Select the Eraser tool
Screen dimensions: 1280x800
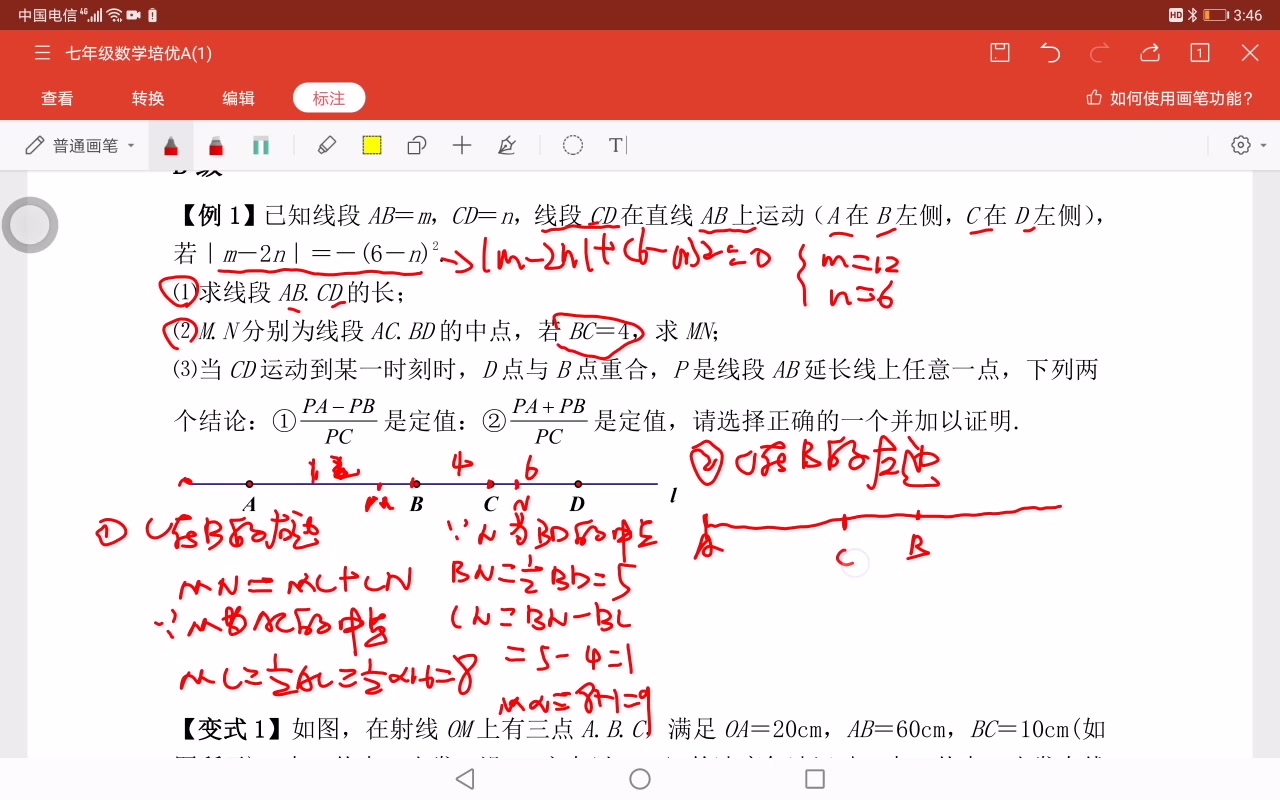click(326, 145)
